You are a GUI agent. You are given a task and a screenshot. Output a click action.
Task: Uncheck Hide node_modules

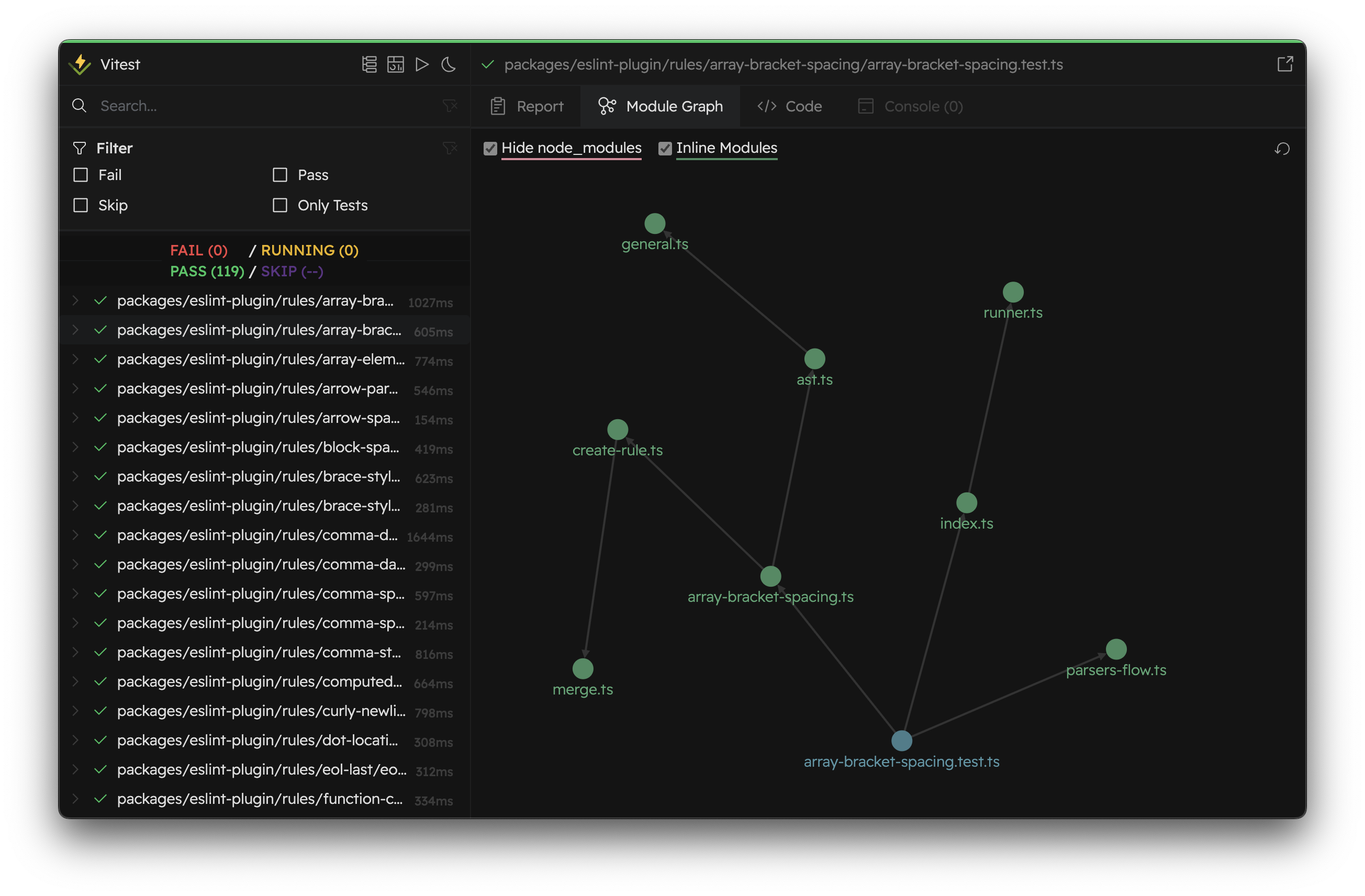click(x=490, y=149)
